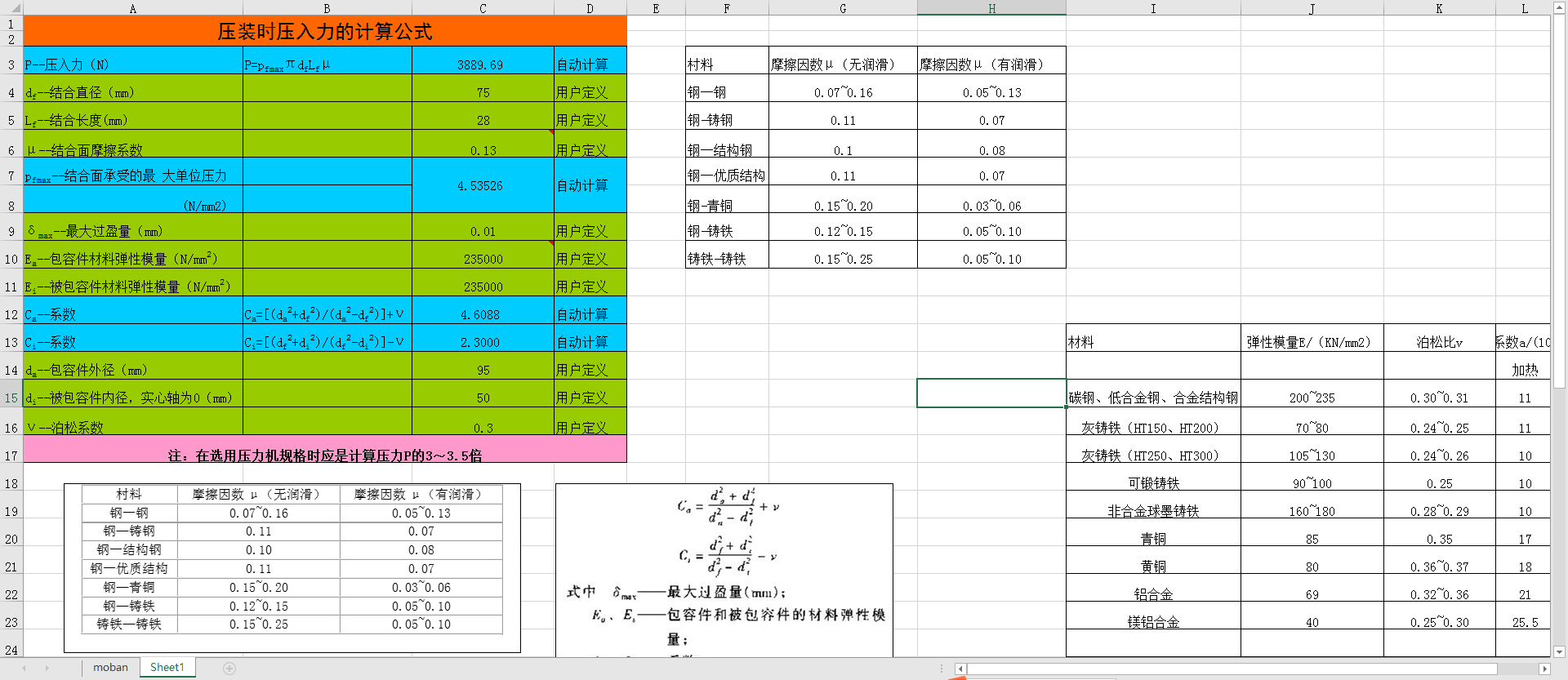Select row 15 header
Viewport: 1568px width, 680px height.
[x=11, y=398]
